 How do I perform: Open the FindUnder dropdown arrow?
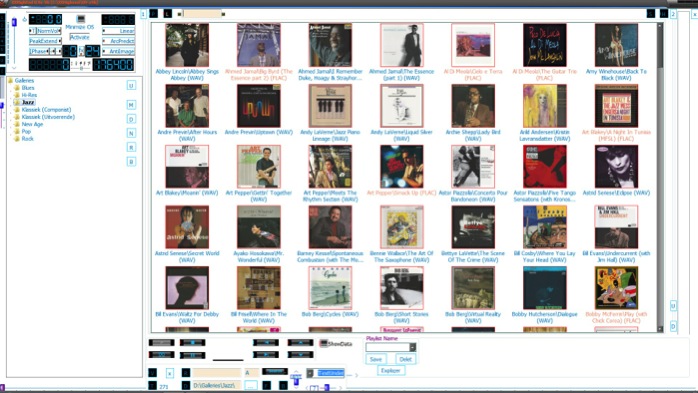point(310,373)
